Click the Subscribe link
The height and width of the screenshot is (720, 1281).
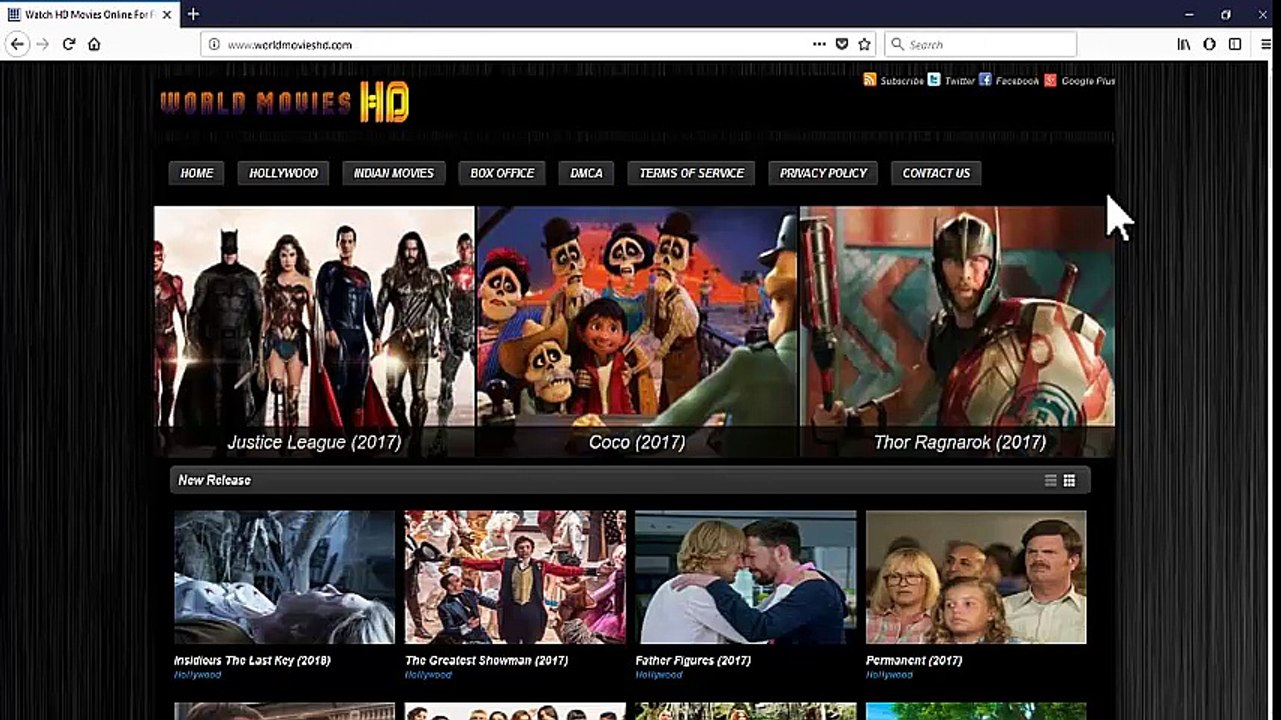[902, 81]
